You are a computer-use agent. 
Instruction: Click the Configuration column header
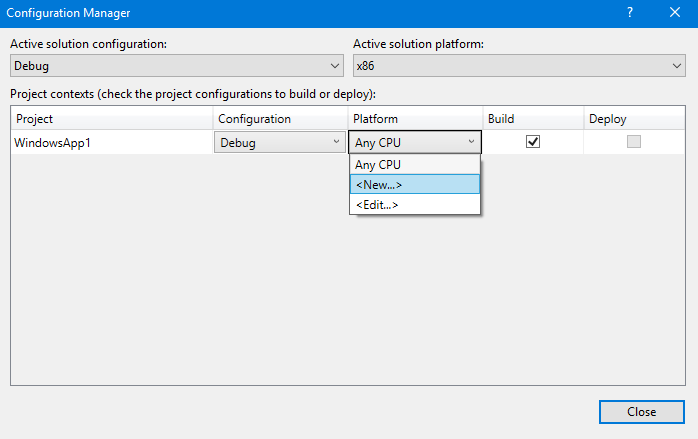click(x=279, y=119)
